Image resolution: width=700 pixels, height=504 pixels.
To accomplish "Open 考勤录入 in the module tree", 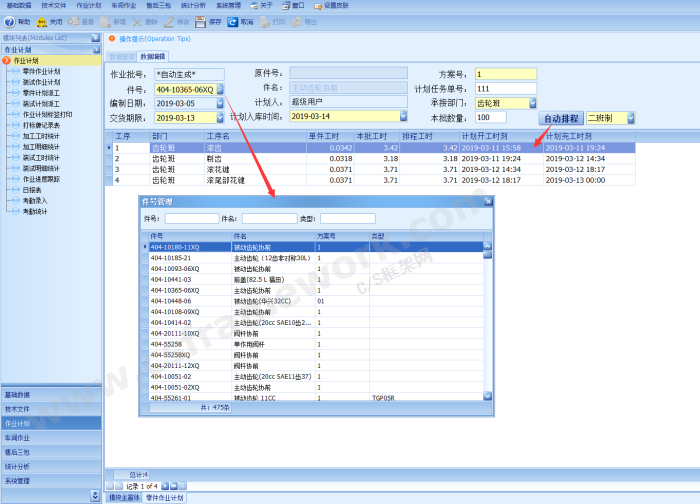I will coord(36,200).
